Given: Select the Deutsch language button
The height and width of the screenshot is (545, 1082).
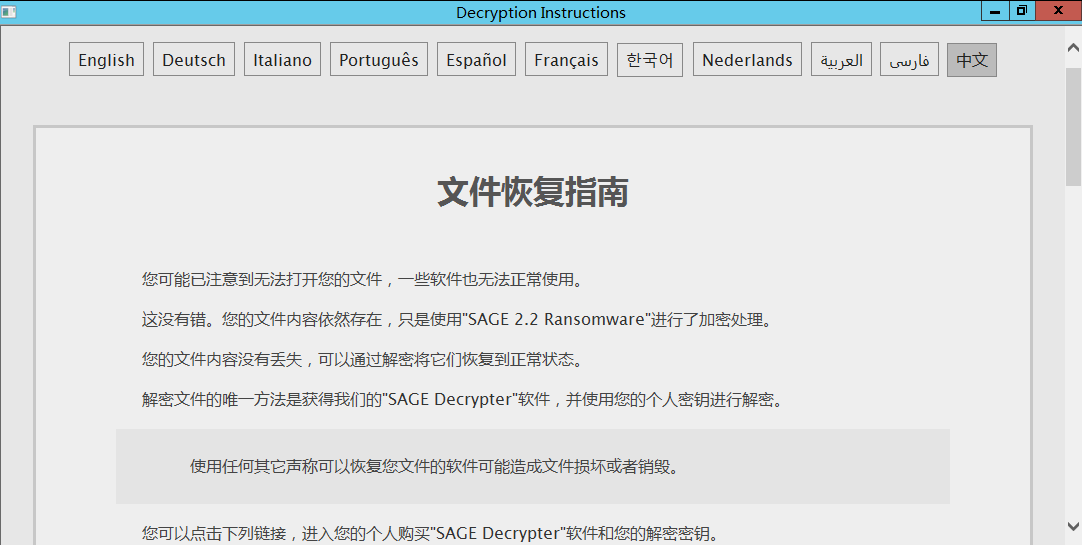Looking at the screenshot, I should tap(194, 60).
